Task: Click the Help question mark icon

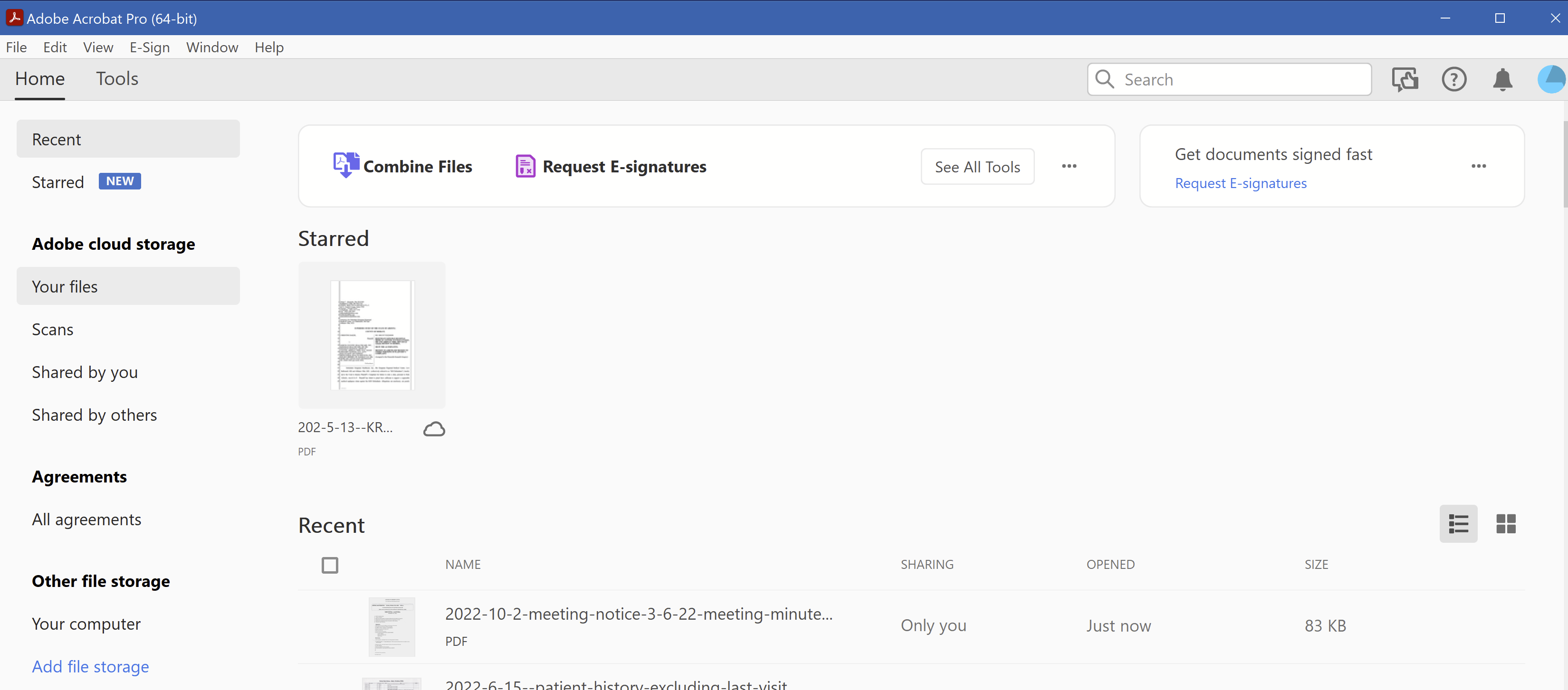Action: (1454, 79)
